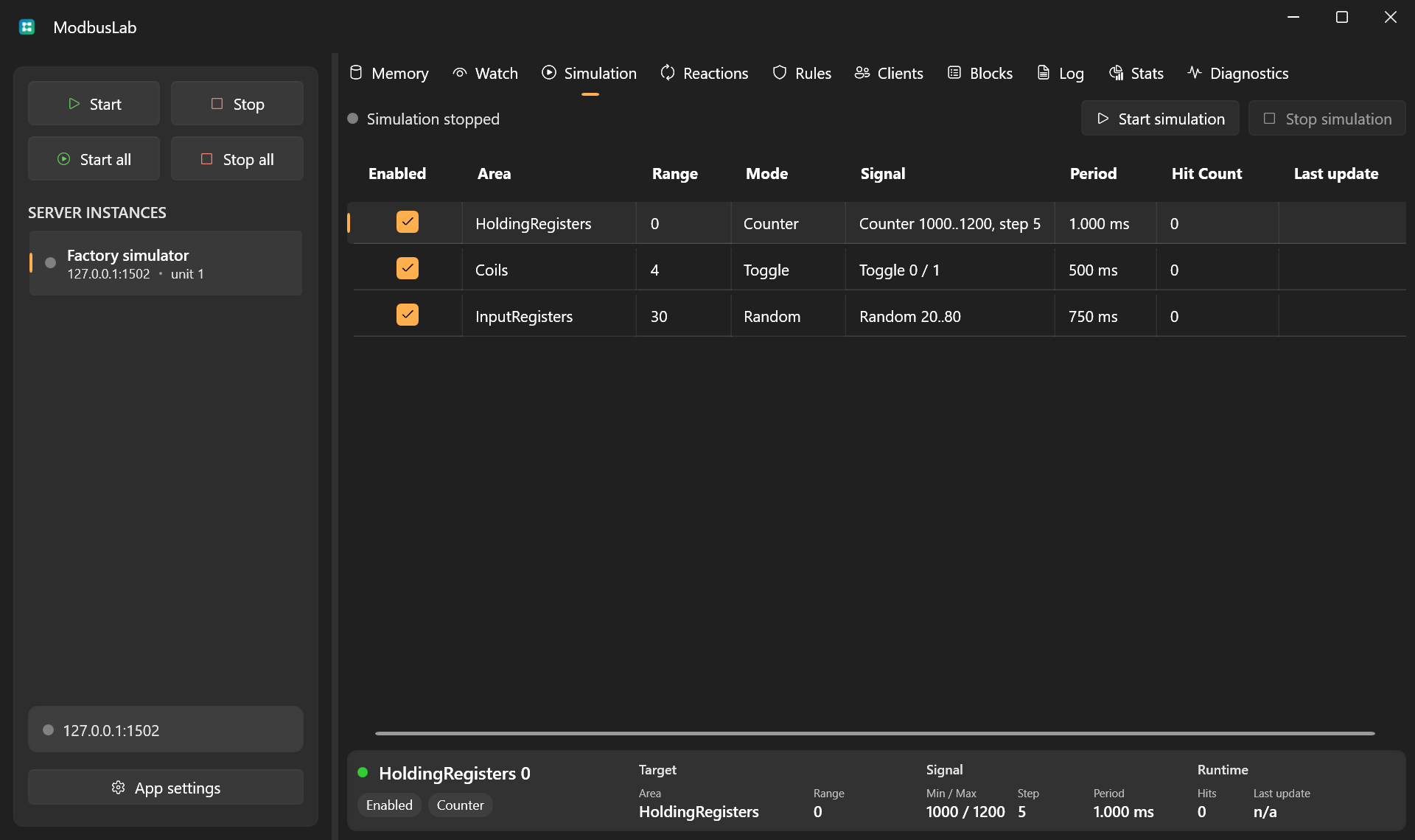This screenshot has height=840, width=1415.
Task: Click the red square icon on Stop all
Action: [206, 159]
